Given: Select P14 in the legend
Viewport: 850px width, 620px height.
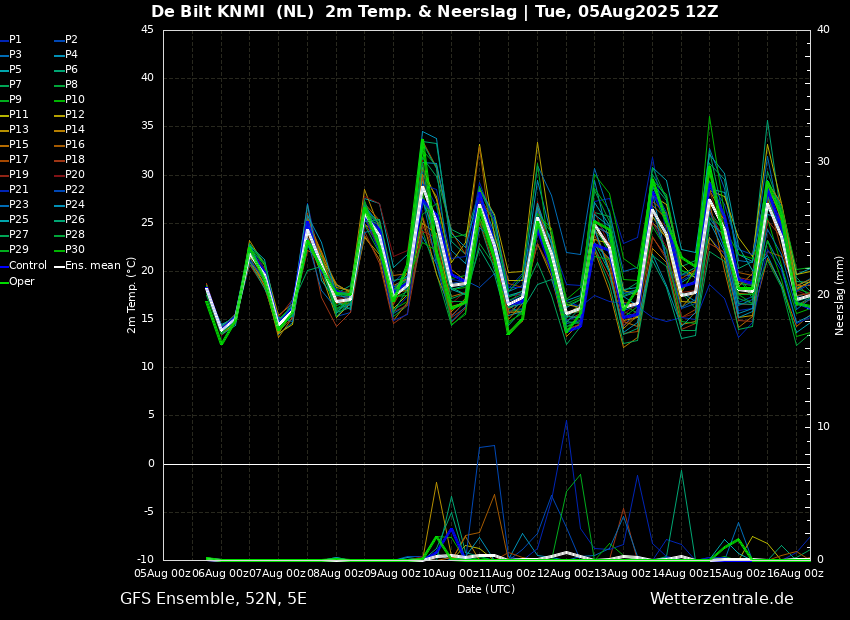Looking at the screenshot, I should (75, 130).
